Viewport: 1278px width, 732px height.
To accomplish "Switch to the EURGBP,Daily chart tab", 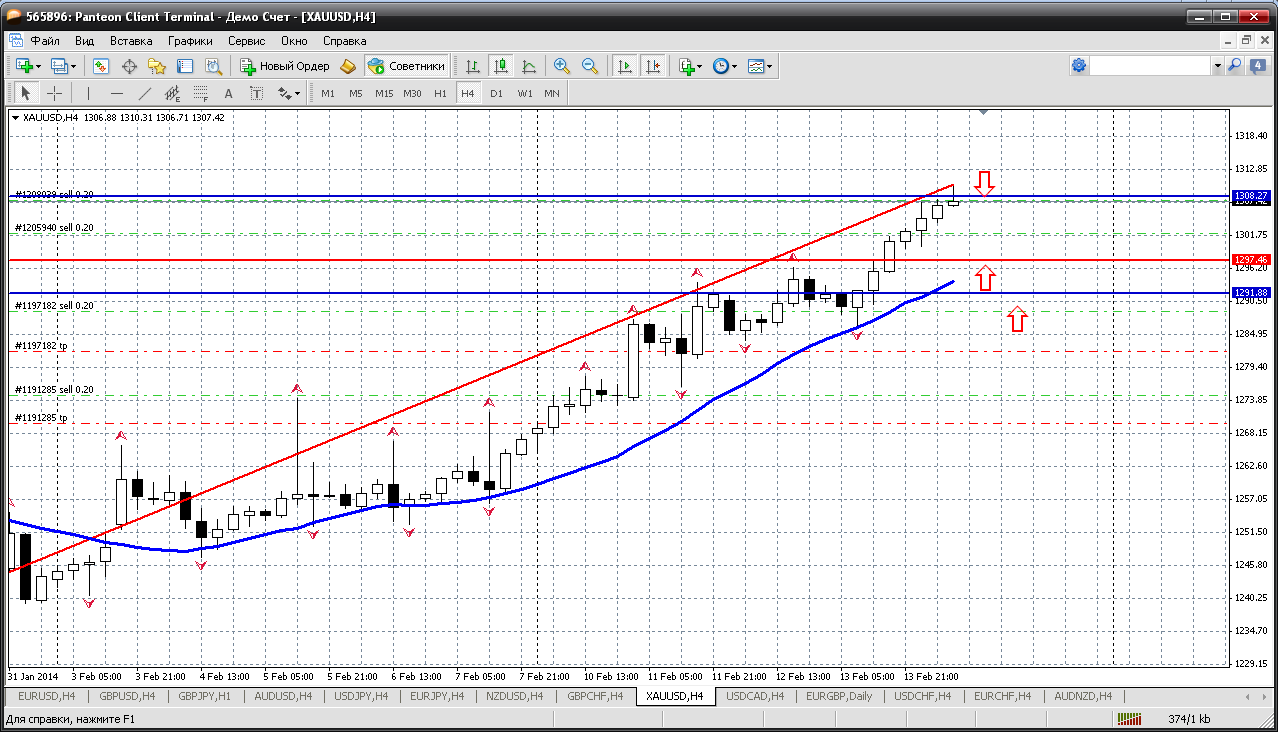I will pos(839,696).
